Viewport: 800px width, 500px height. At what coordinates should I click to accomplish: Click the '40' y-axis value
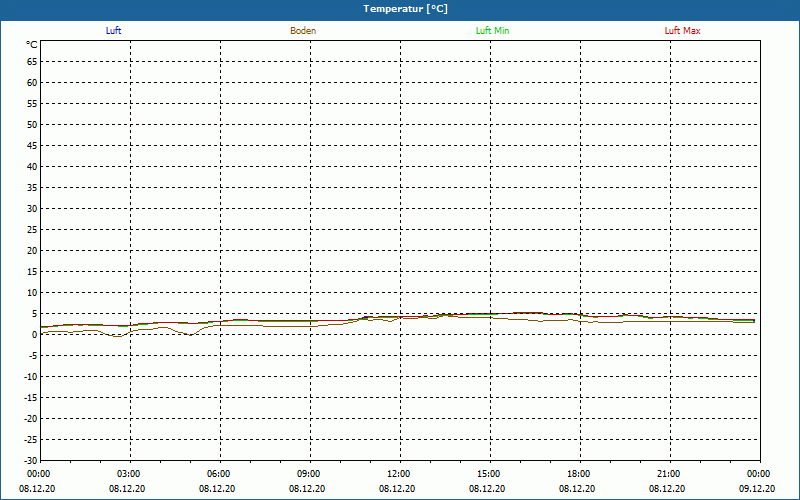click(32, 167)
